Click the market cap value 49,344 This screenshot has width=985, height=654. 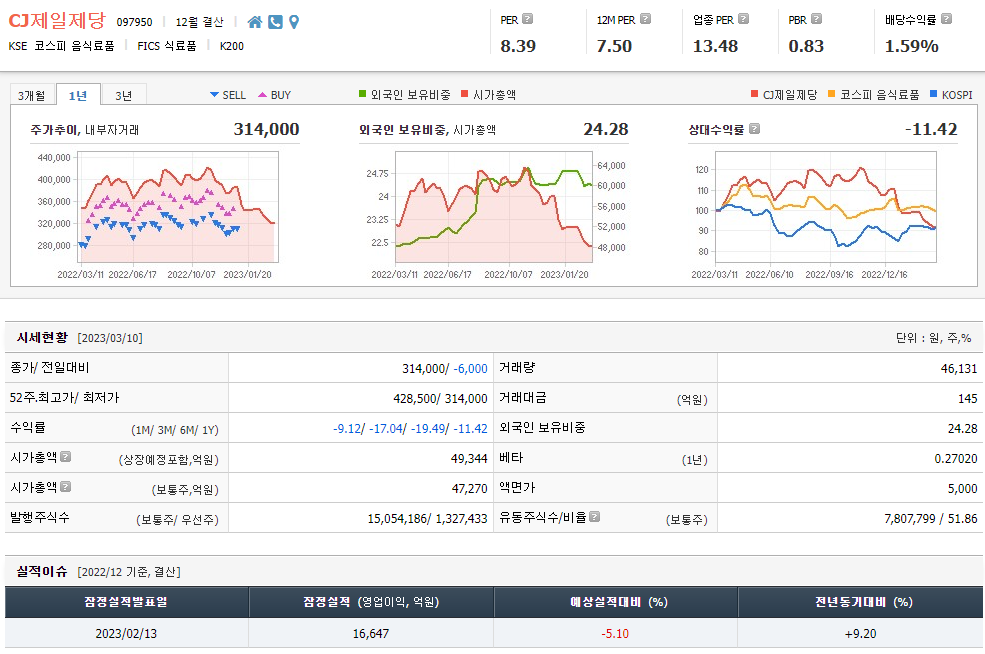pyautogui.click(x=469, y=459)
